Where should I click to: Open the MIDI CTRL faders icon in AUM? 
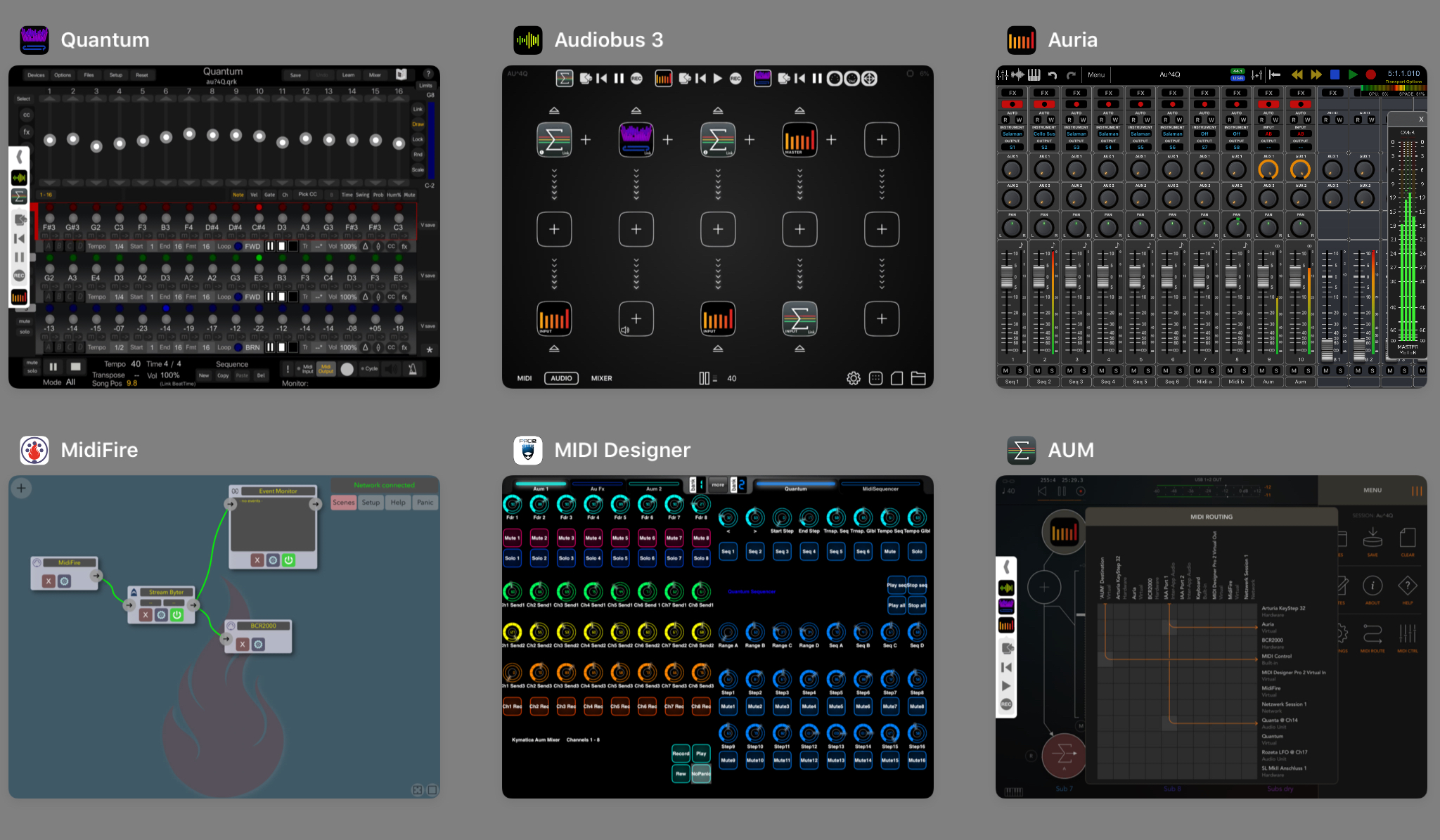(1408, 634)
